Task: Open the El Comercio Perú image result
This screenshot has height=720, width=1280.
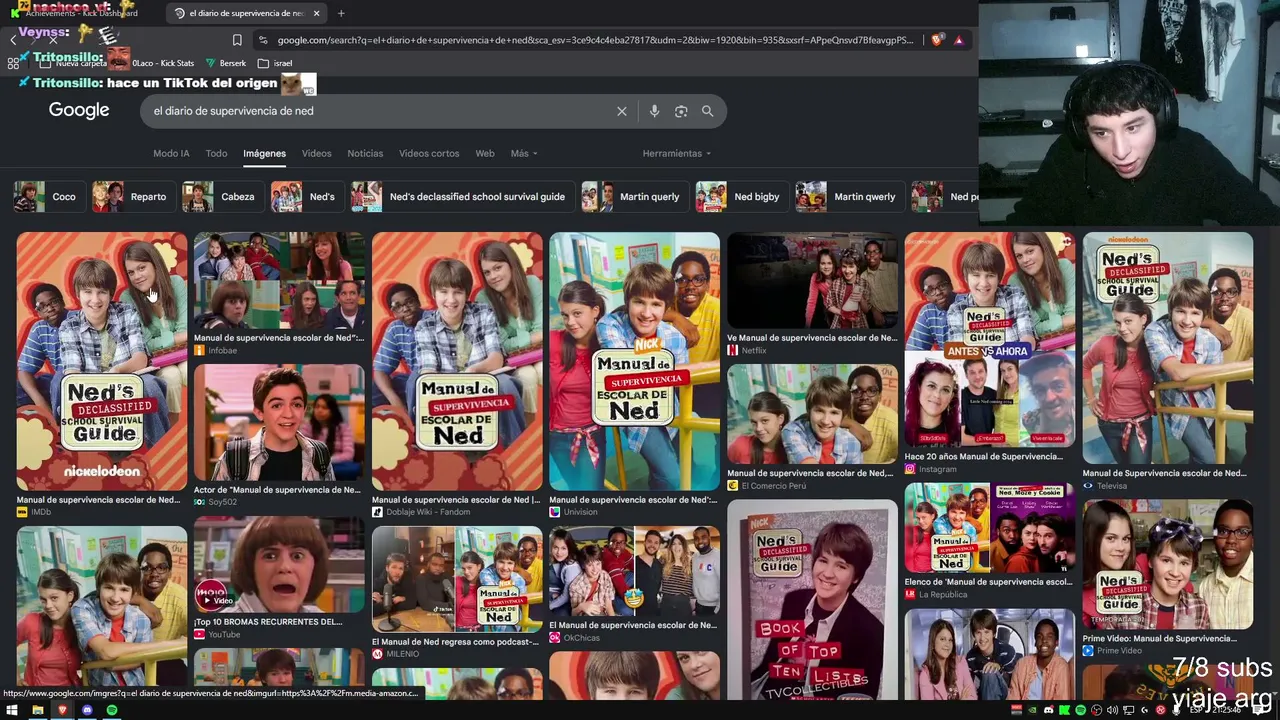Action: tap(812, 414)
